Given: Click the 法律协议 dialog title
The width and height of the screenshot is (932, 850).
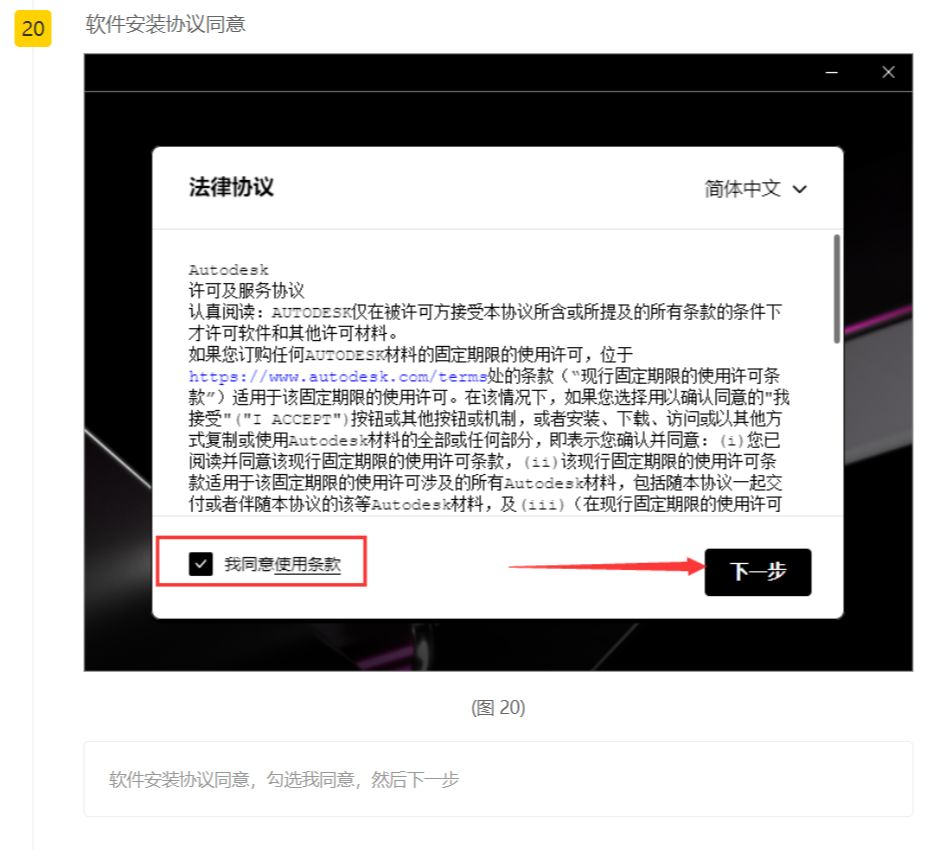Looking at the screenshot, I should pos(231,187).
